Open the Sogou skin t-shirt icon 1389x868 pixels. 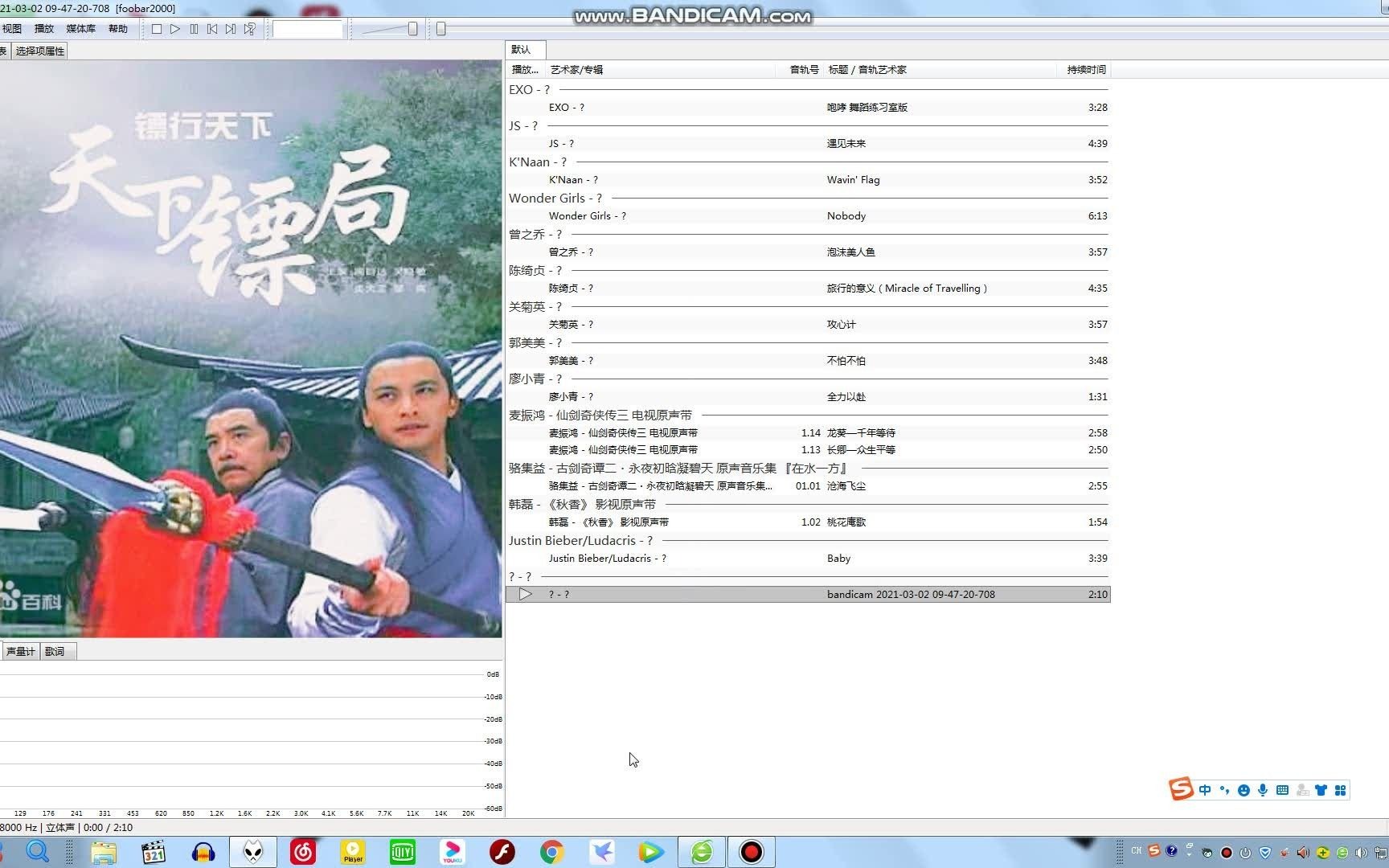point(1321,790)
